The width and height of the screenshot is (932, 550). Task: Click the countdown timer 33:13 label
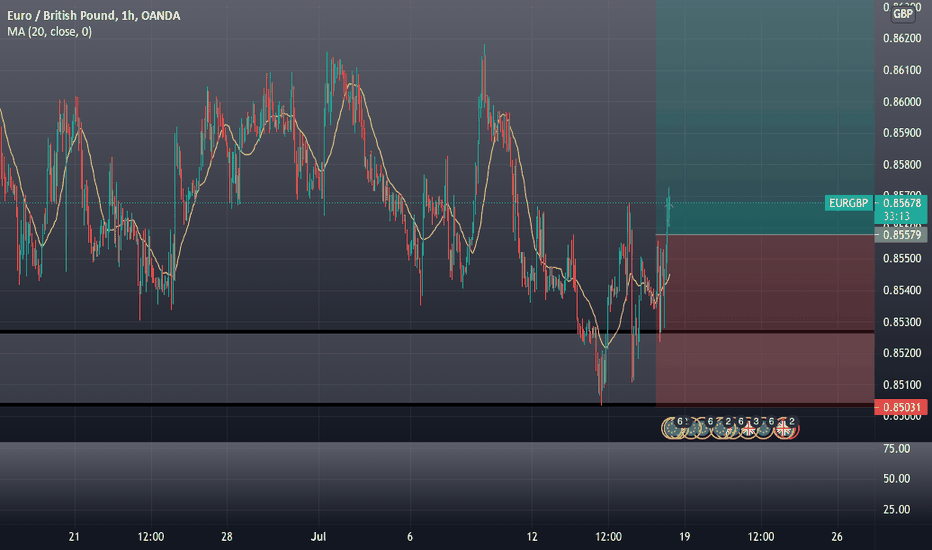pyautogui.click(x=896, y=216)
